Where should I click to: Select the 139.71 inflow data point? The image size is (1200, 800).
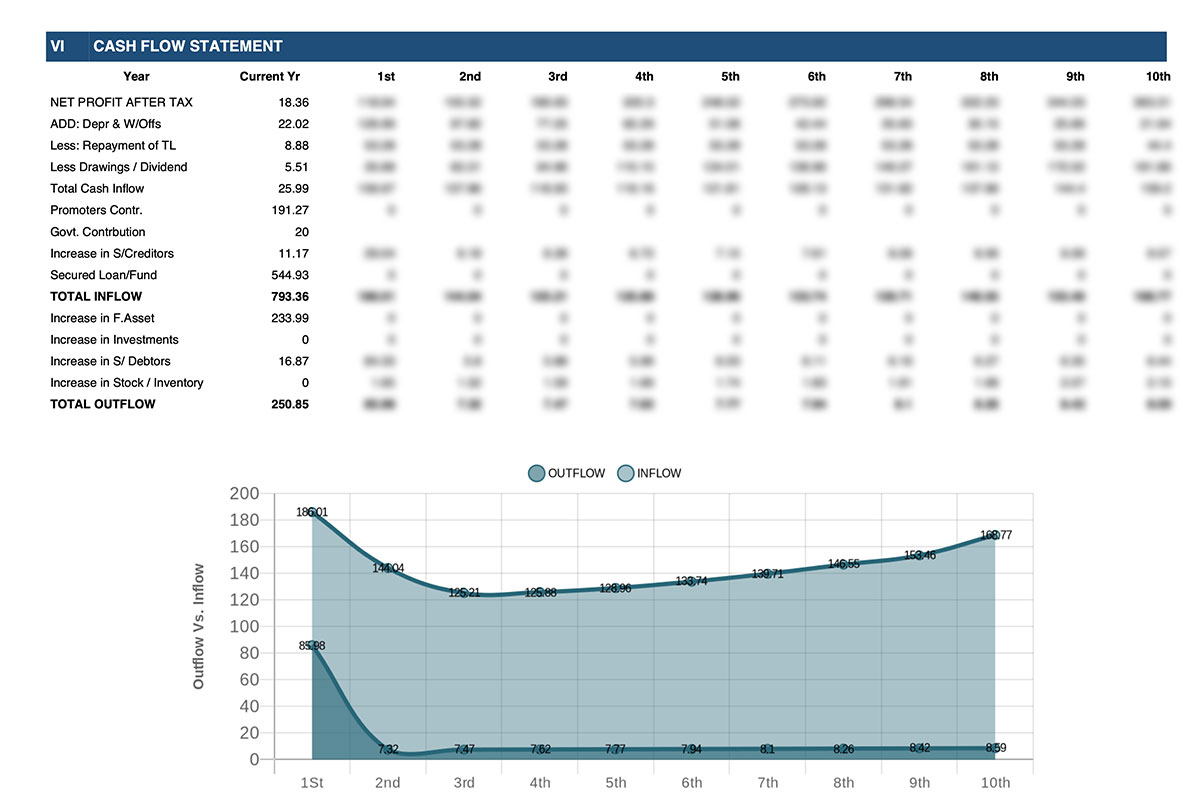pos(768,573)
